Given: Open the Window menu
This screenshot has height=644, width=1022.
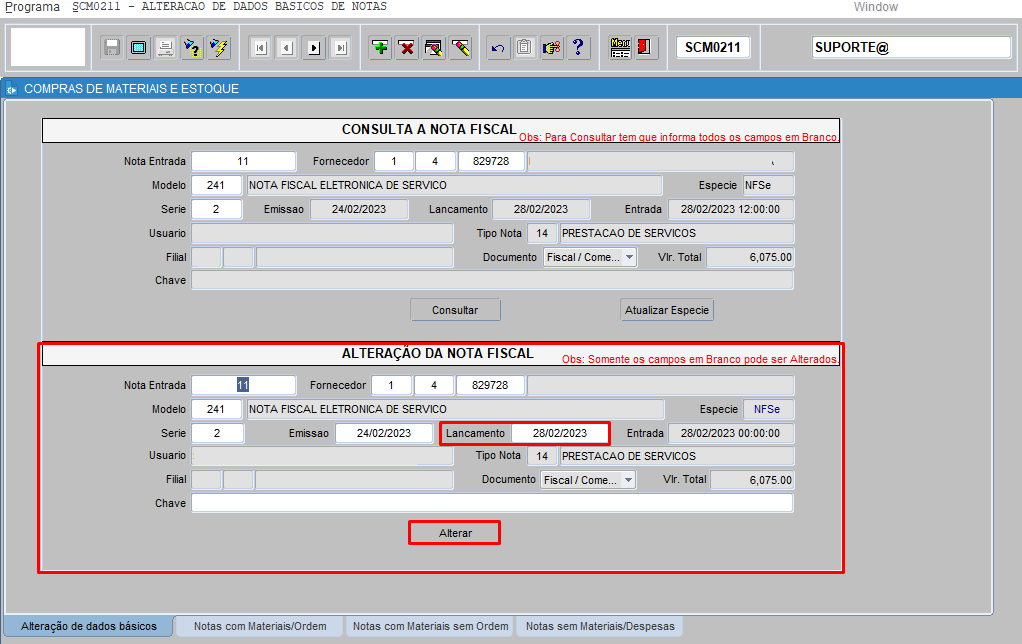Looking at the screenshot, I should [x=875, y=7].
